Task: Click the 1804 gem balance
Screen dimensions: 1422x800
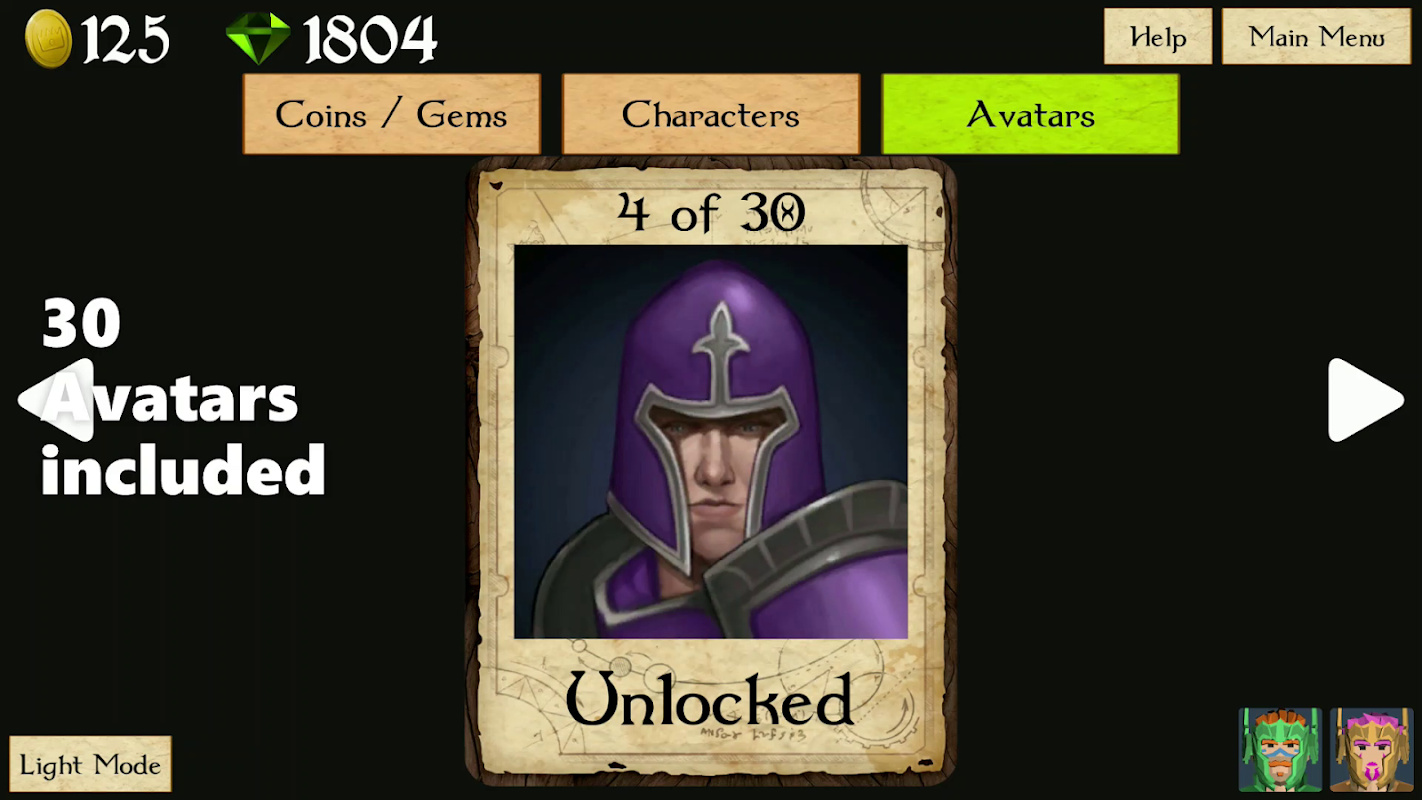Action: (x=370, y=40)
